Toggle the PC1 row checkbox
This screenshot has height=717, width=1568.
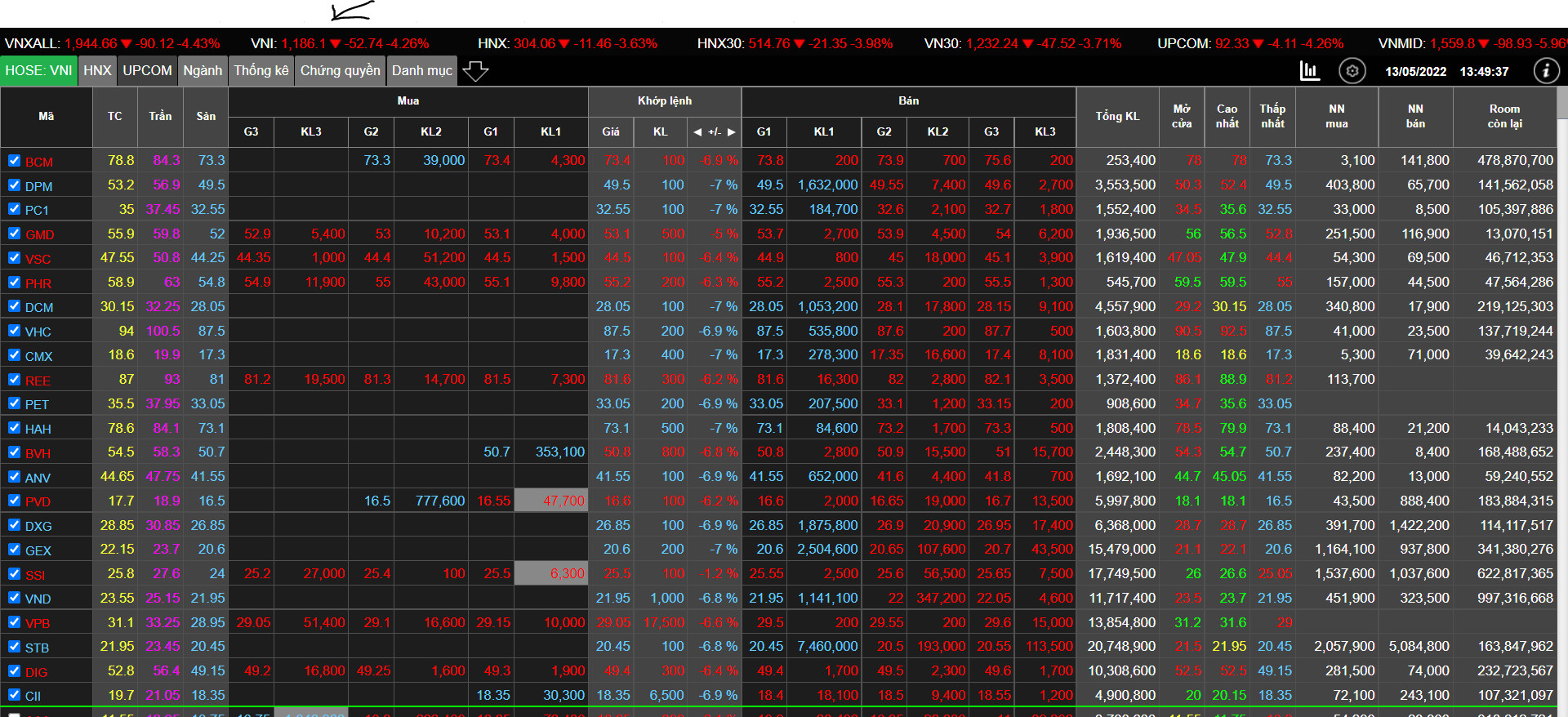(x=14, y=209)
